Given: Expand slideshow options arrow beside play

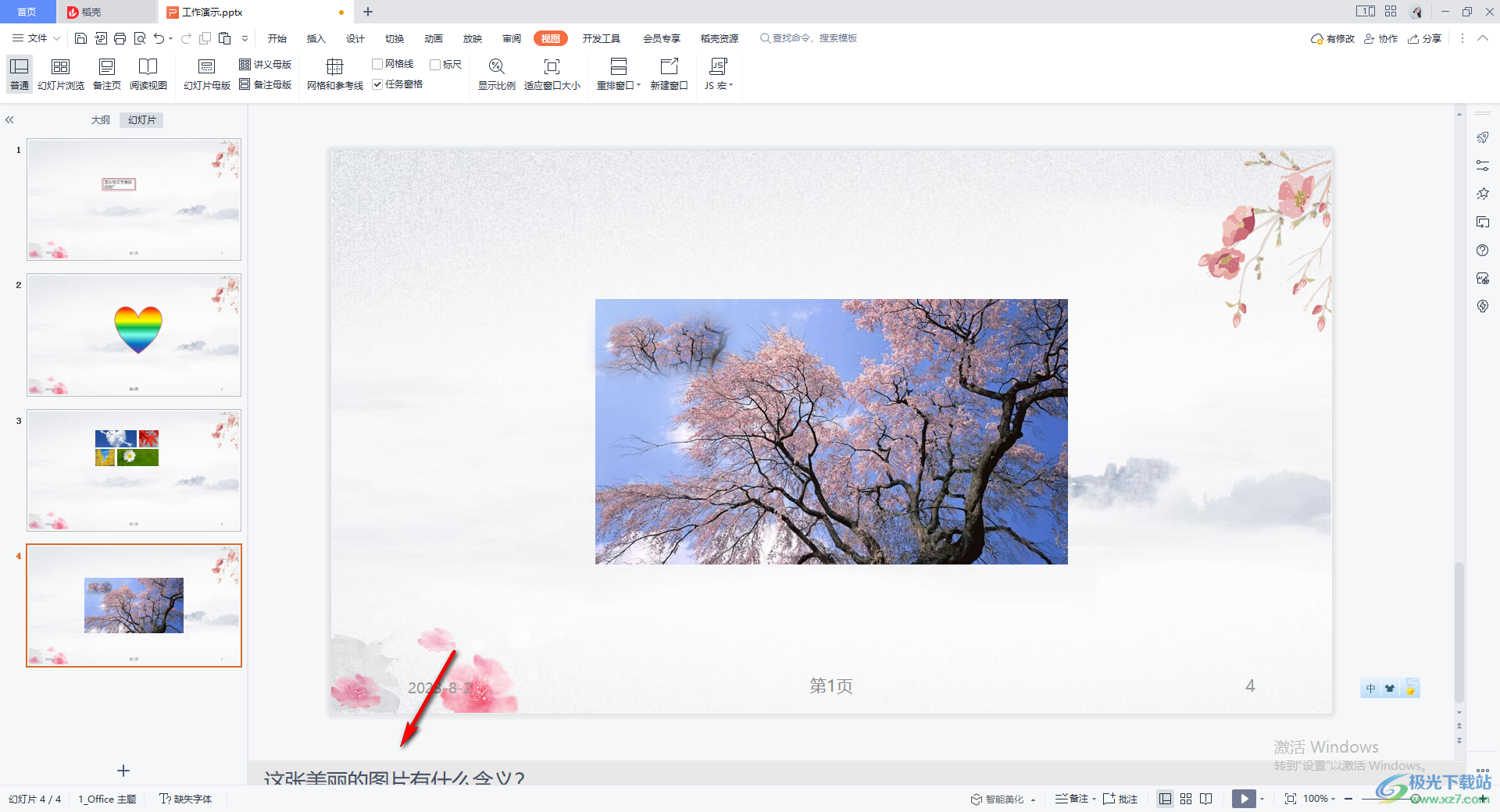Looking at the screenshot, I should pyautogui.click(x=1262, y=799).
